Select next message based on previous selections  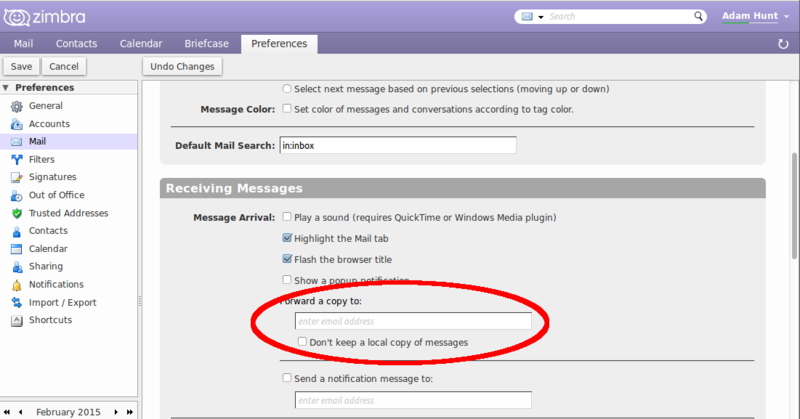click(x=287, y=89)
